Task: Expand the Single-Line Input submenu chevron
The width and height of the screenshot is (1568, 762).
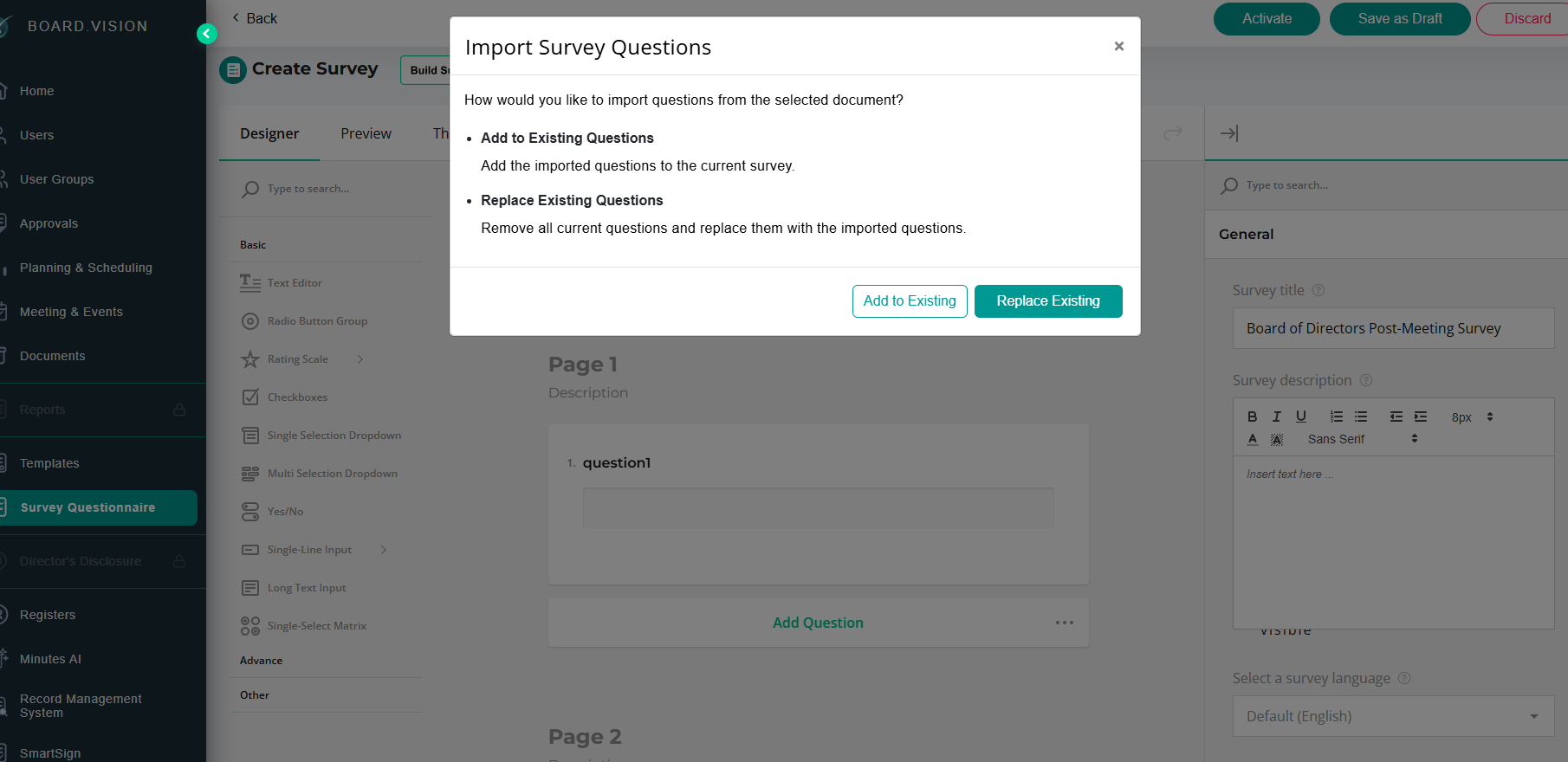Action: (383, 550)
